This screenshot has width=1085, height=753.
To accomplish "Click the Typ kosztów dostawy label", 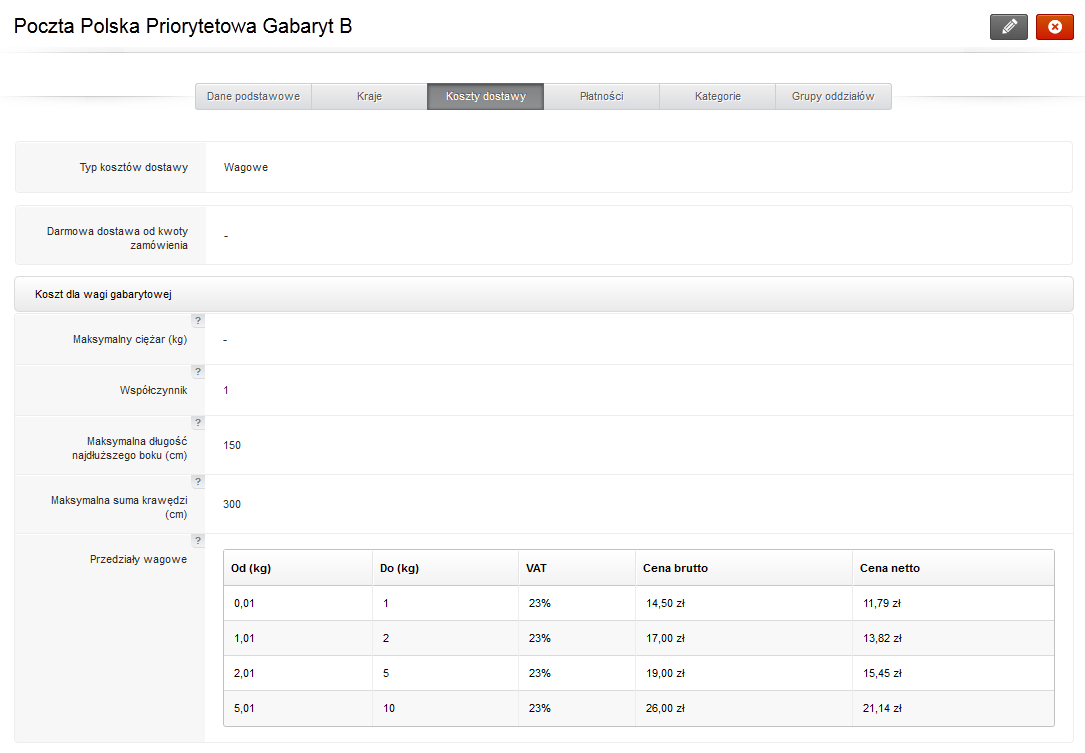I will tap(134, 167).
